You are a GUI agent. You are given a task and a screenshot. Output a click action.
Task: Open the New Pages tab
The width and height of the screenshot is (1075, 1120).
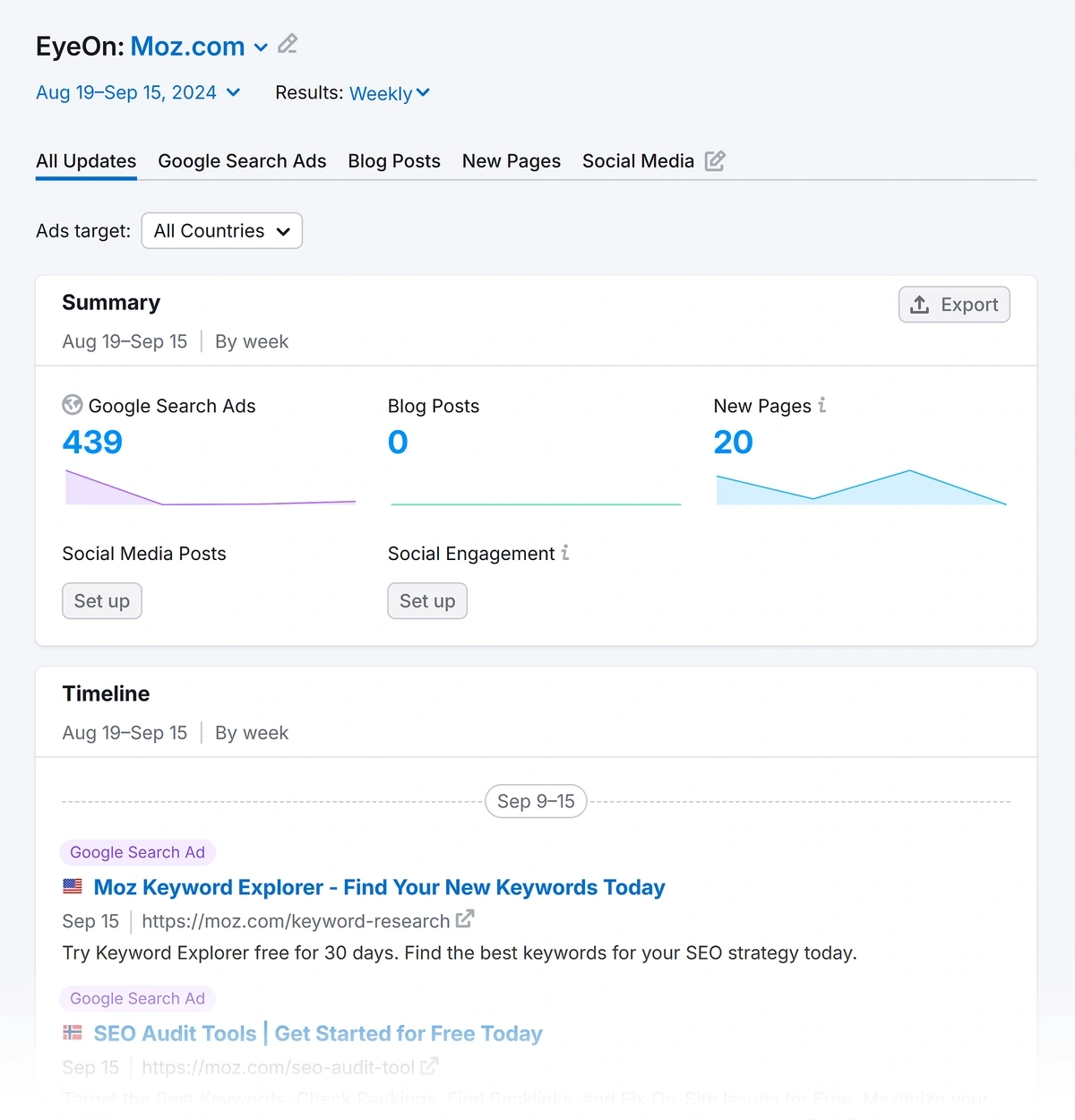512,161
